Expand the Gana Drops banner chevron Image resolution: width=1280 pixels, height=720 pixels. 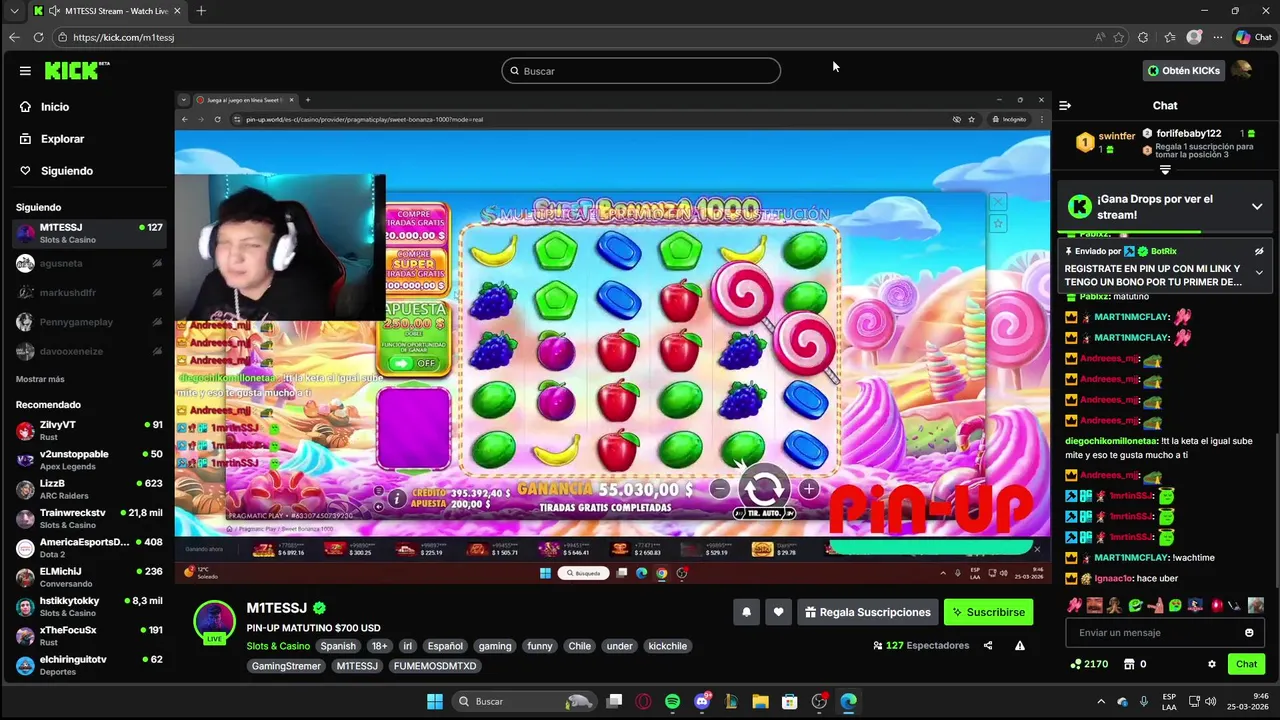tap(1257, 207)
